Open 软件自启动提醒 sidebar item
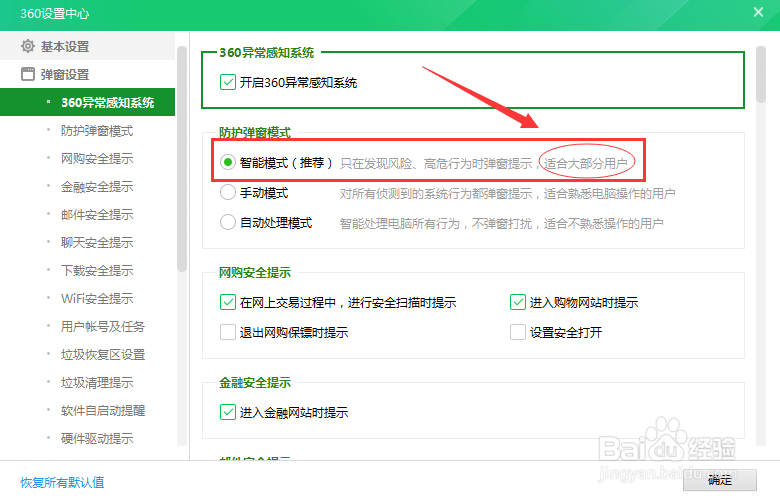The image size is (780, 500). 103,410
